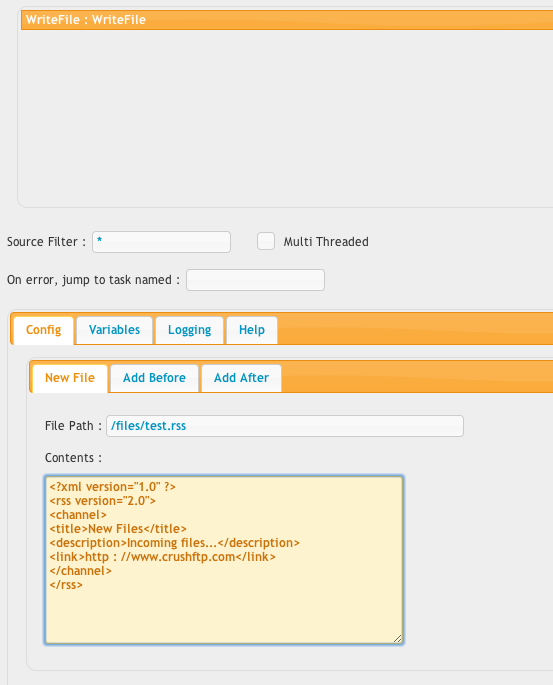Click the Contents textarea resize grip
The image size is (553, 685).
coord(397,639)
